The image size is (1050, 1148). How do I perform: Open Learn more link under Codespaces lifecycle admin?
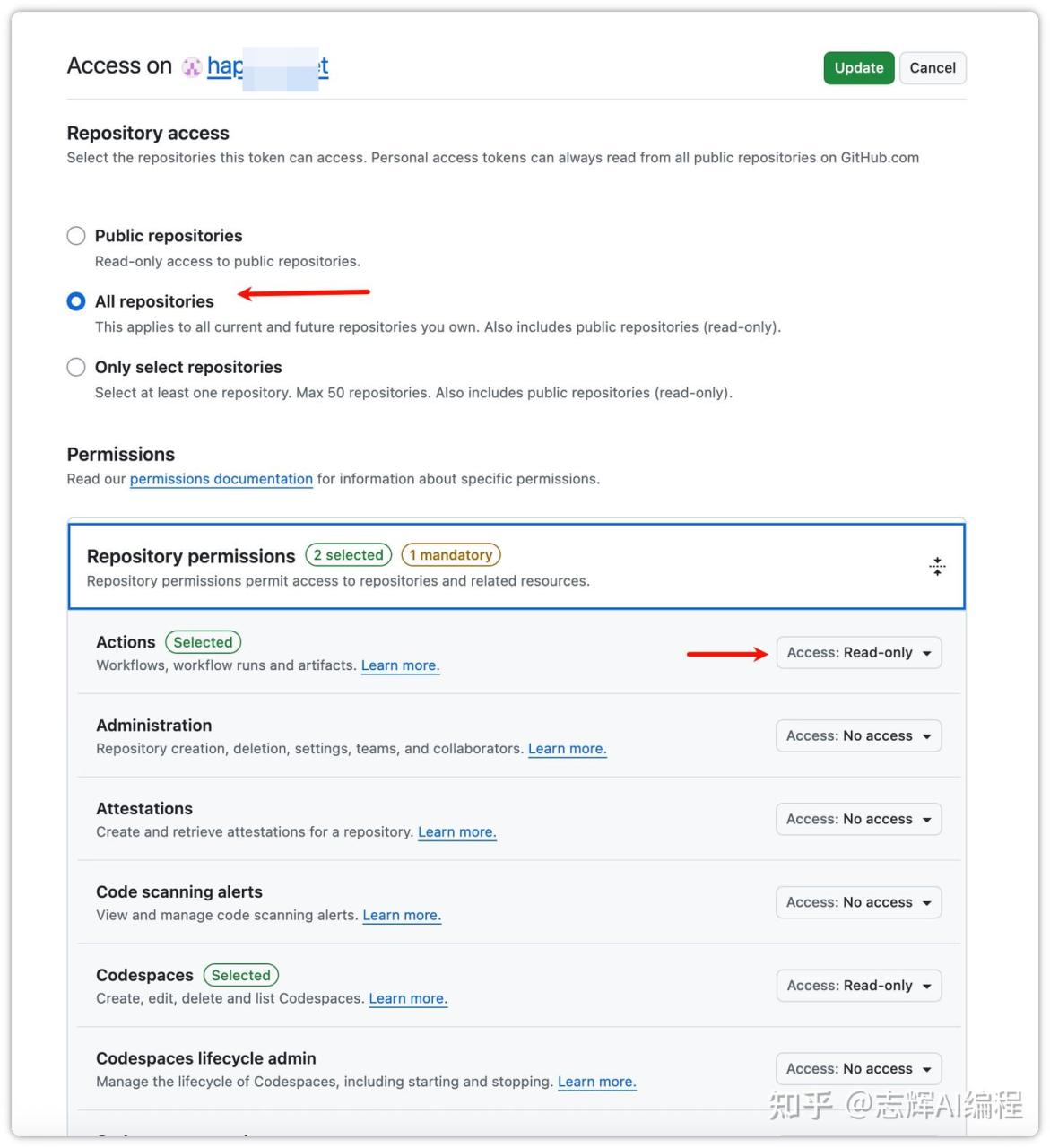(x=596, y=1082)
